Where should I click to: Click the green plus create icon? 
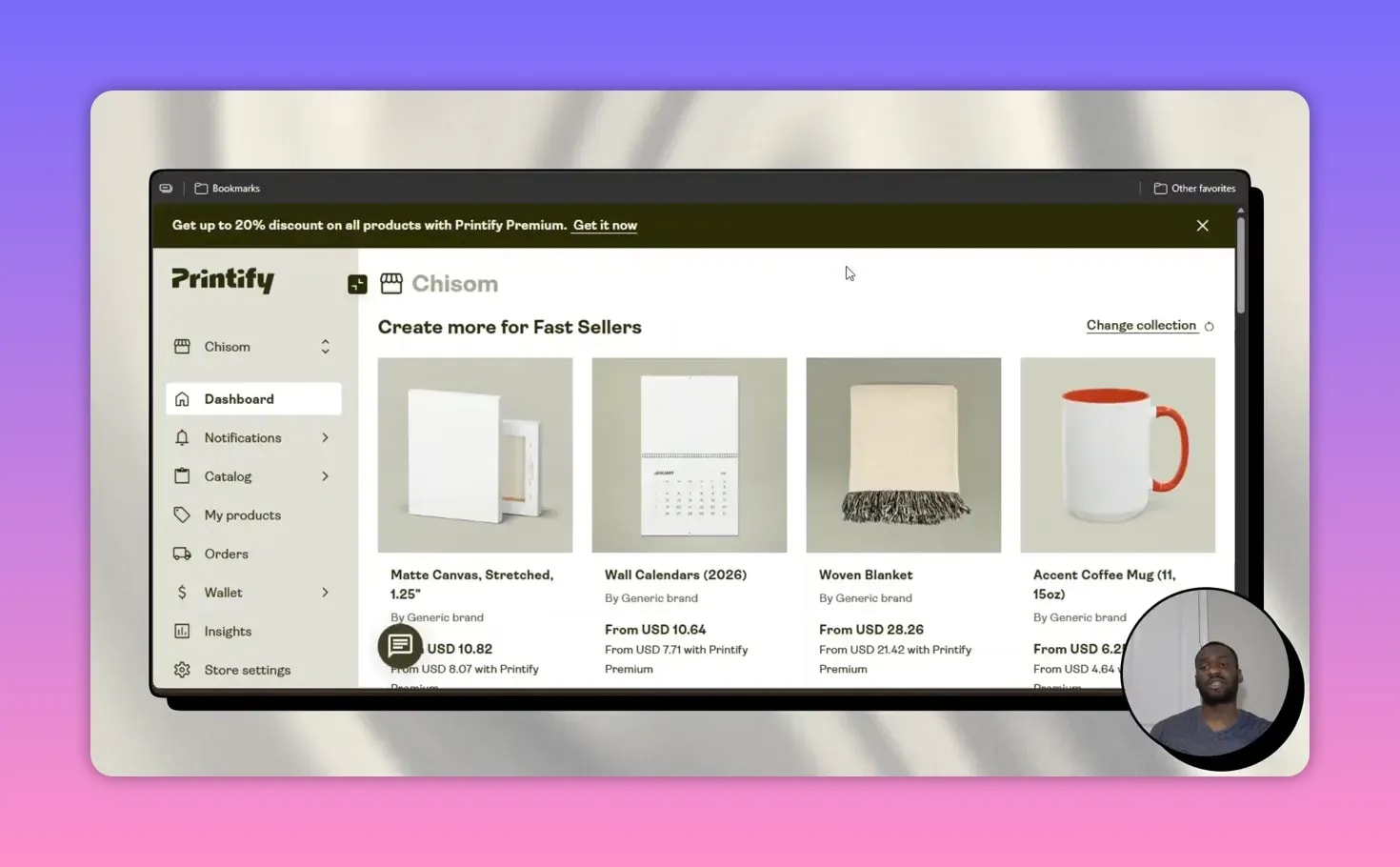tap(357, 284)
